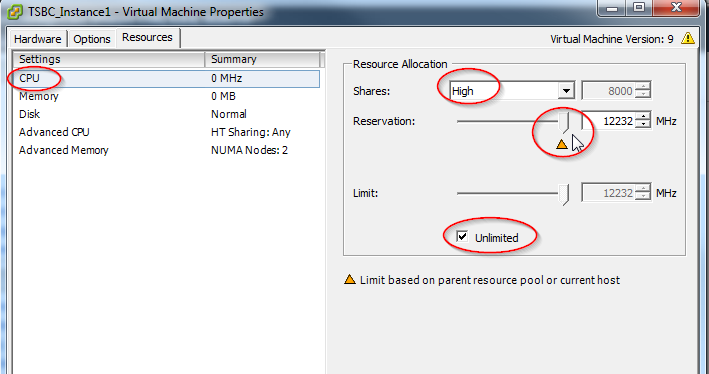The height and width of the screenshot is (374, 709).
Task: Click the '0 MHz' CPU summary value
Action: 227,78
